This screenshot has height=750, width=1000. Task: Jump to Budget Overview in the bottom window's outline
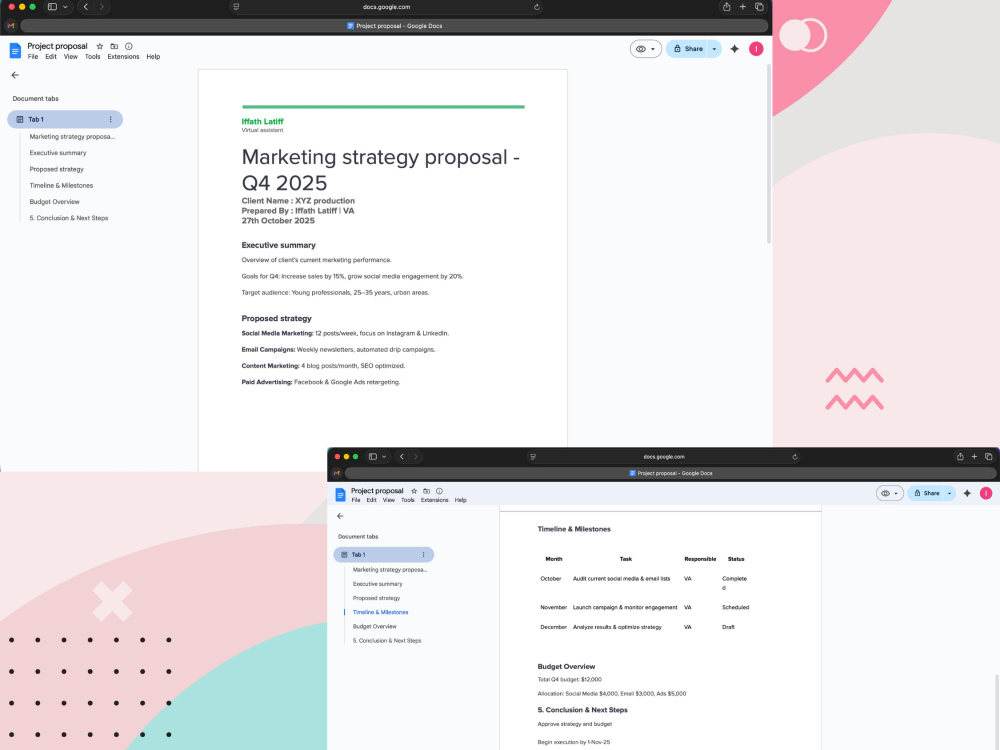374,626
